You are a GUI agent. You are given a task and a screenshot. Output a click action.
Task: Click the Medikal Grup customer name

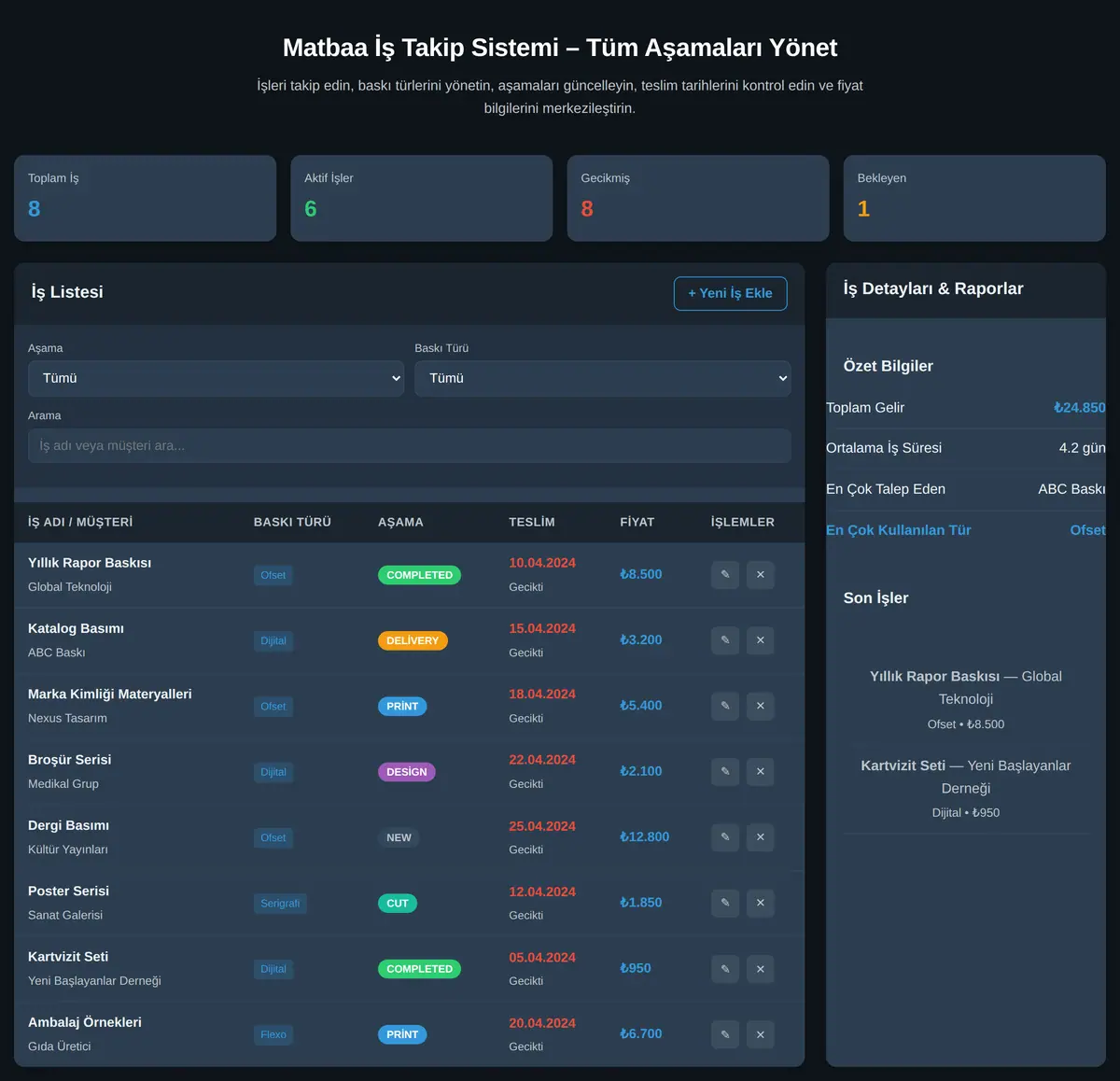tap(63, 784)
